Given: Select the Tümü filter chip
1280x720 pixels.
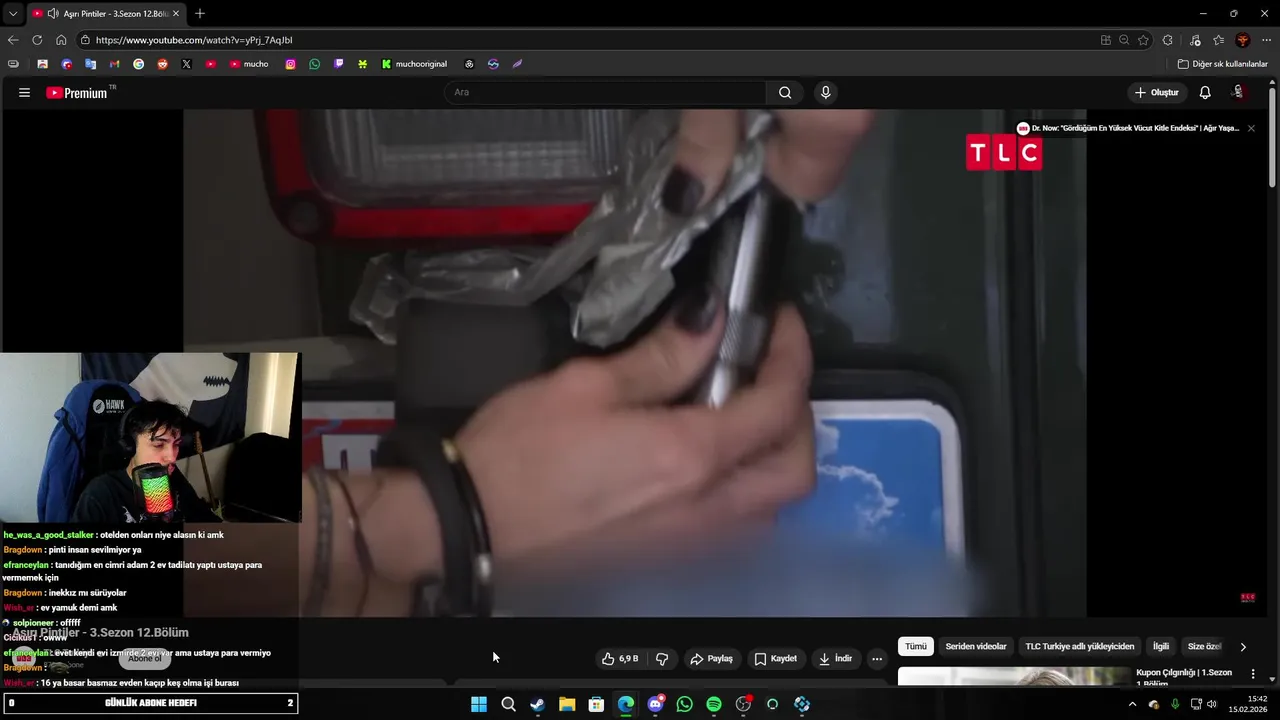Looking at the screenshot, I should point(916,646).
